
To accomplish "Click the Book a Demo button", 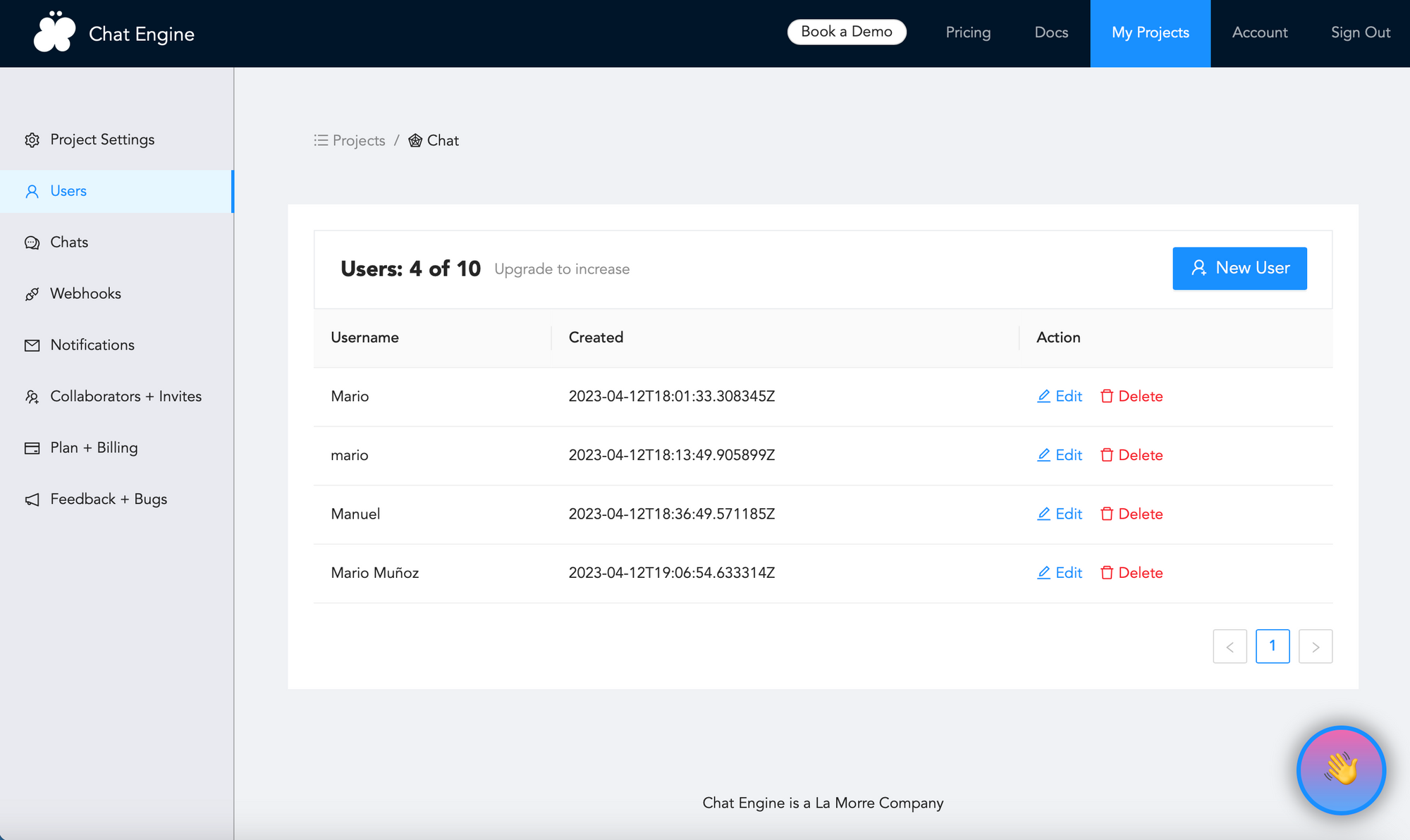I will [x=846, y=32].
